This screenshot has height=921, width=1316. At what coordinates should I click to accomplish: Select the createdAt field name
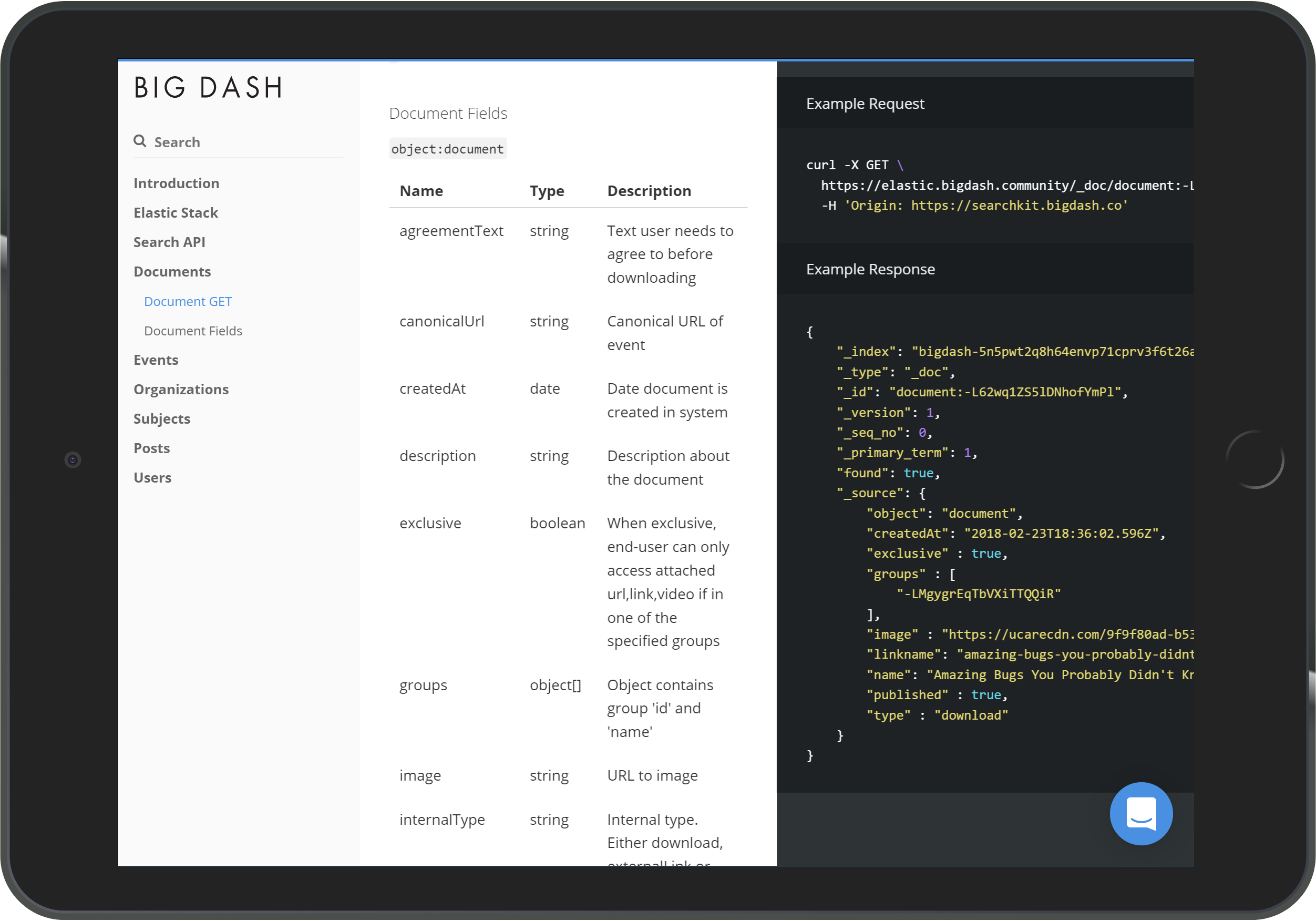coord(433,389)
